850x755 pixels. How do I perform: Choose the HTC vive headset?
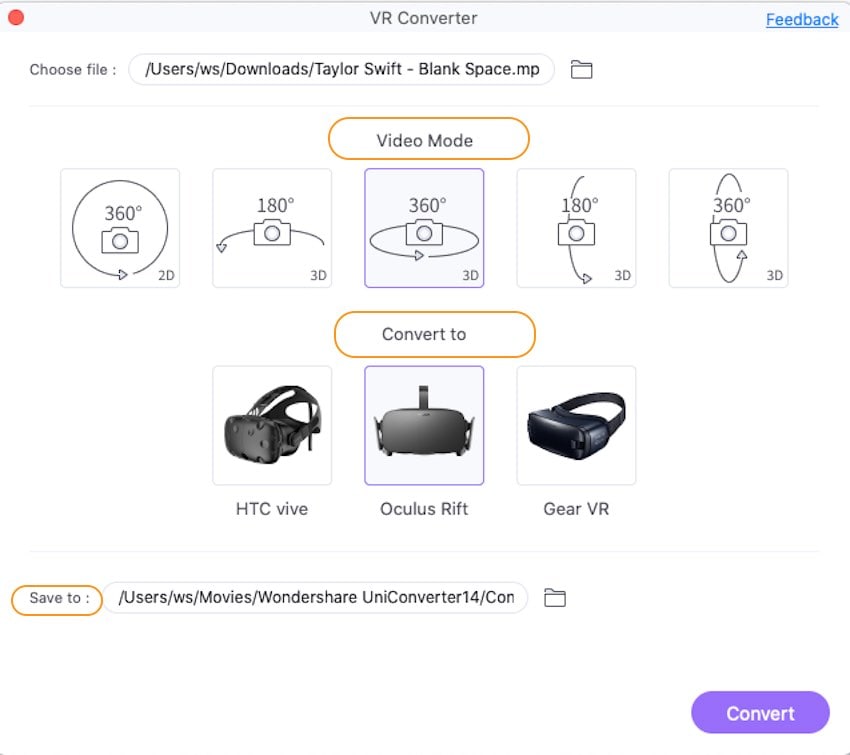272,425
